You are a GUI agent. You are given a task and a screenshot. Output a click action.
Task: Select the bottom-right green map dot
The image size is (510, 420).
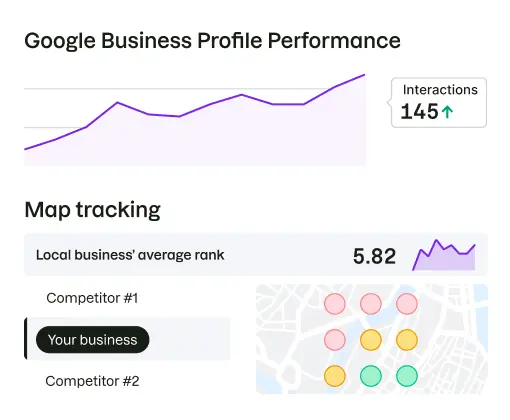(407, 376)
